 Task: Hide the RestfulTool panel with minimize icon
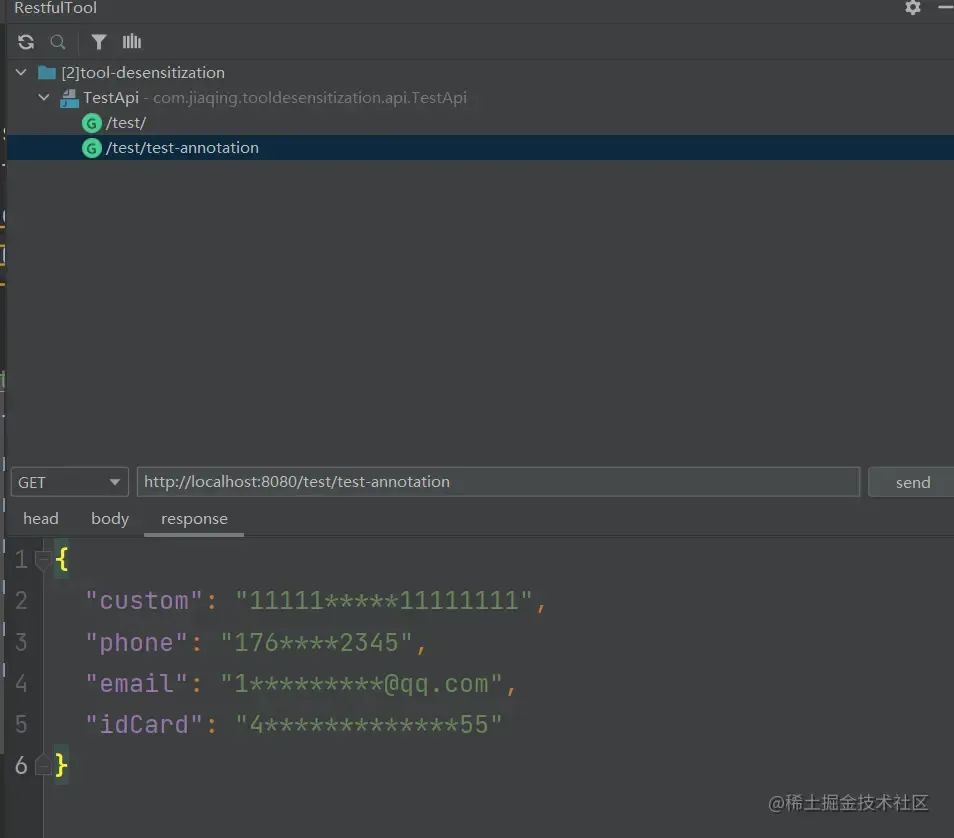[945, 7]
